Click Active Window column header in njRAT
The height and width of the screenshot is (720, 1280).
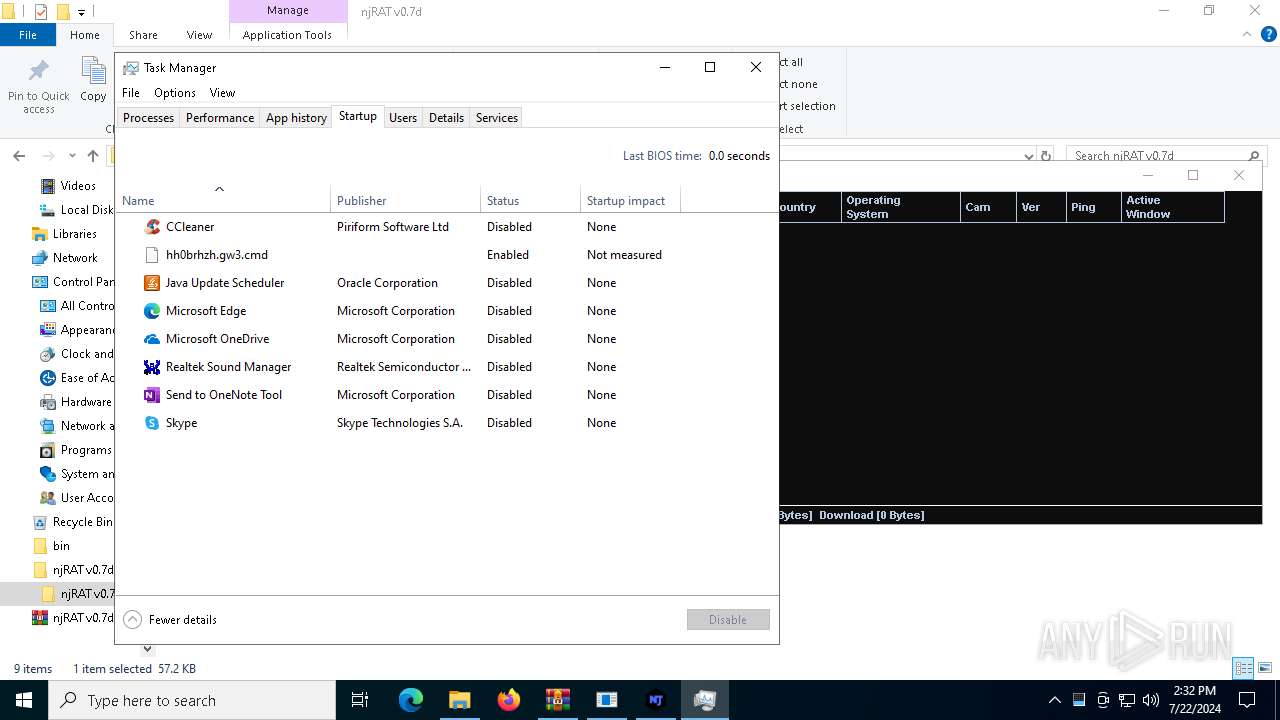(x=1172, y=207)
